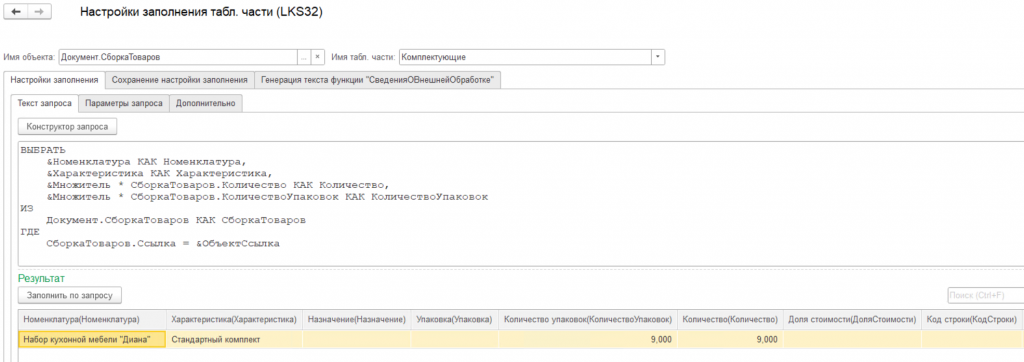Viewport: 1024px width, 362px height.
Task: Click the Конструктор запроса button
Action: click(68, 126)
